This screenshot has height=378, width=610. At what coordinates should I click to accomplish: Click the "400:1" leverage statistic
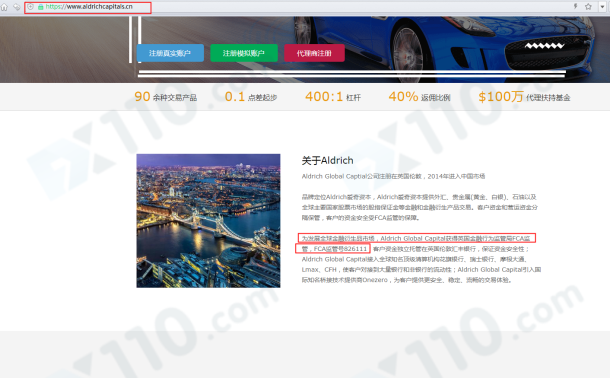point(324,96)
